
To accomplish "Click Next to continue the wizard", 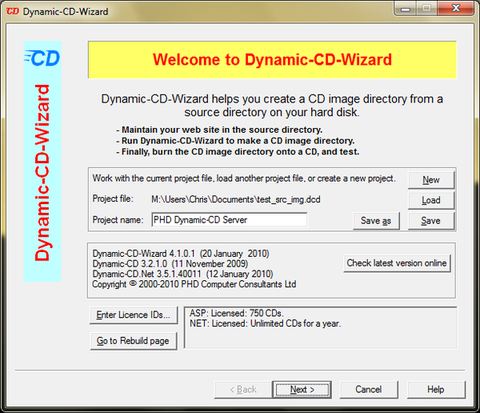I will pos(302,389).
